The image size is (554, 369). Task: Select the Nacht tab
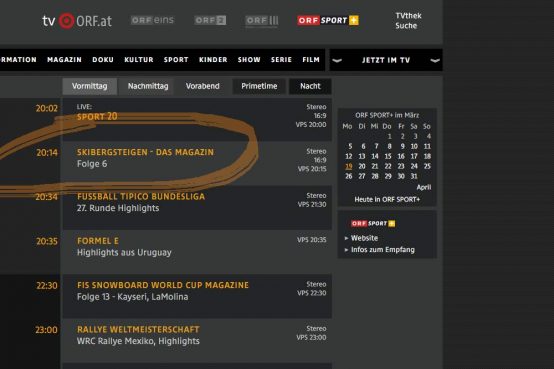[310, 86]
